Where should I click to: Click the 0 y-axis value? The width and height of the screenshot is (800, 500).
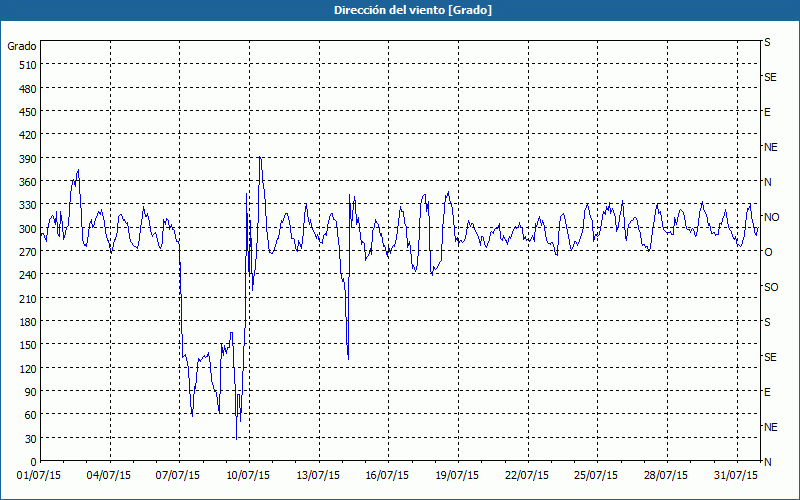pos(34,462)
